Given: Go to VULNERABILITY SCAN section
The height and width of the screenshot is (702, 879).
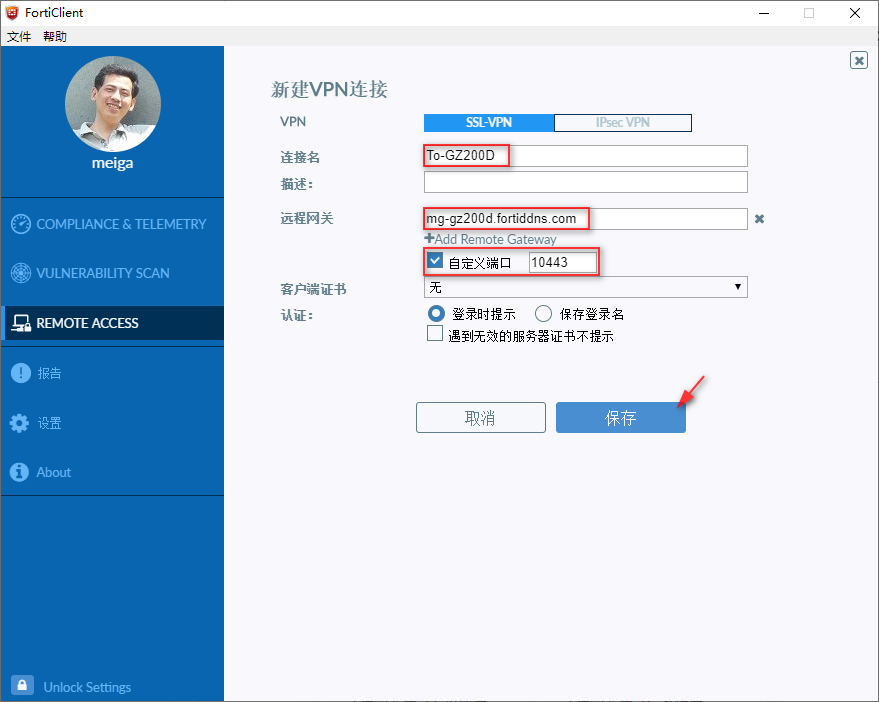Looking at the screenshot, I should pos(103,273).
